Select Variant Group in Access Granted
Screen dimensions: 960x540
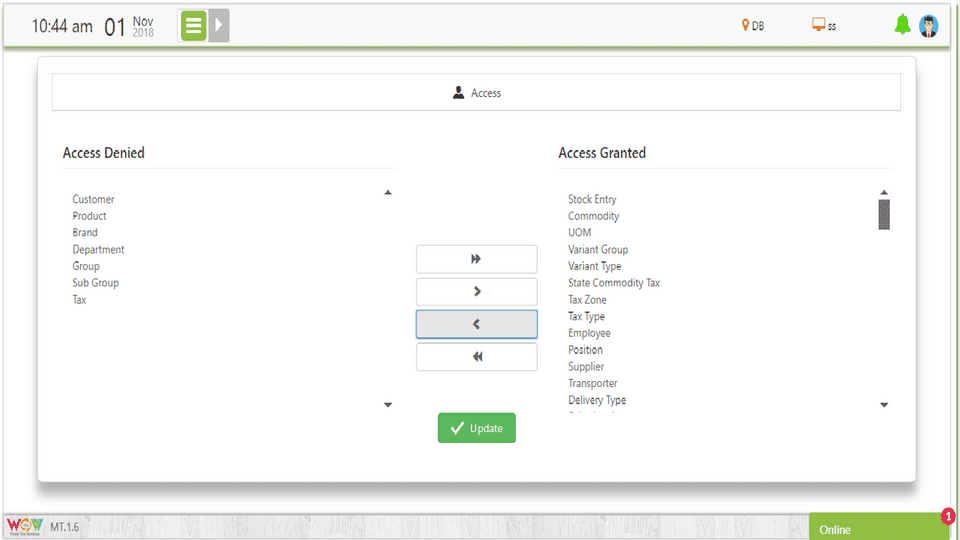coord(598,249)
